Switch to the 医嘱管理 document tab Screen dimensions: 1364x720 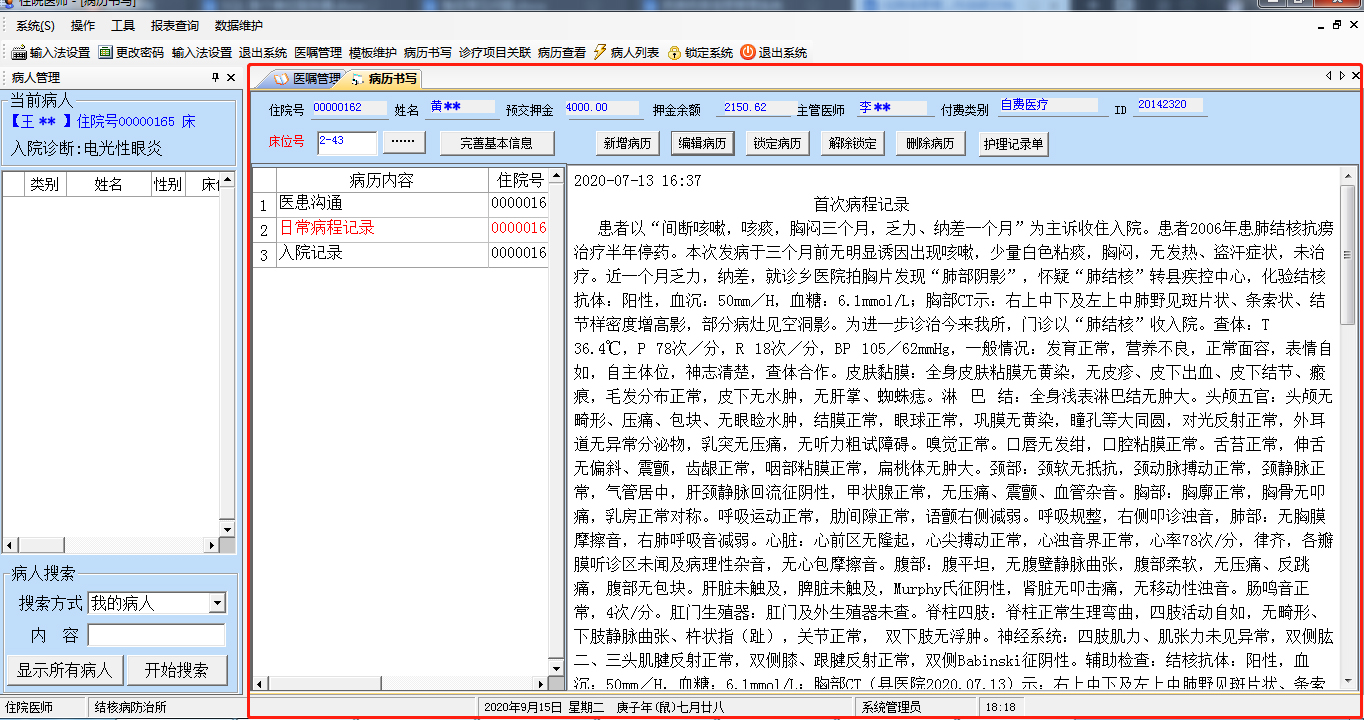click(x=308, y=78)
